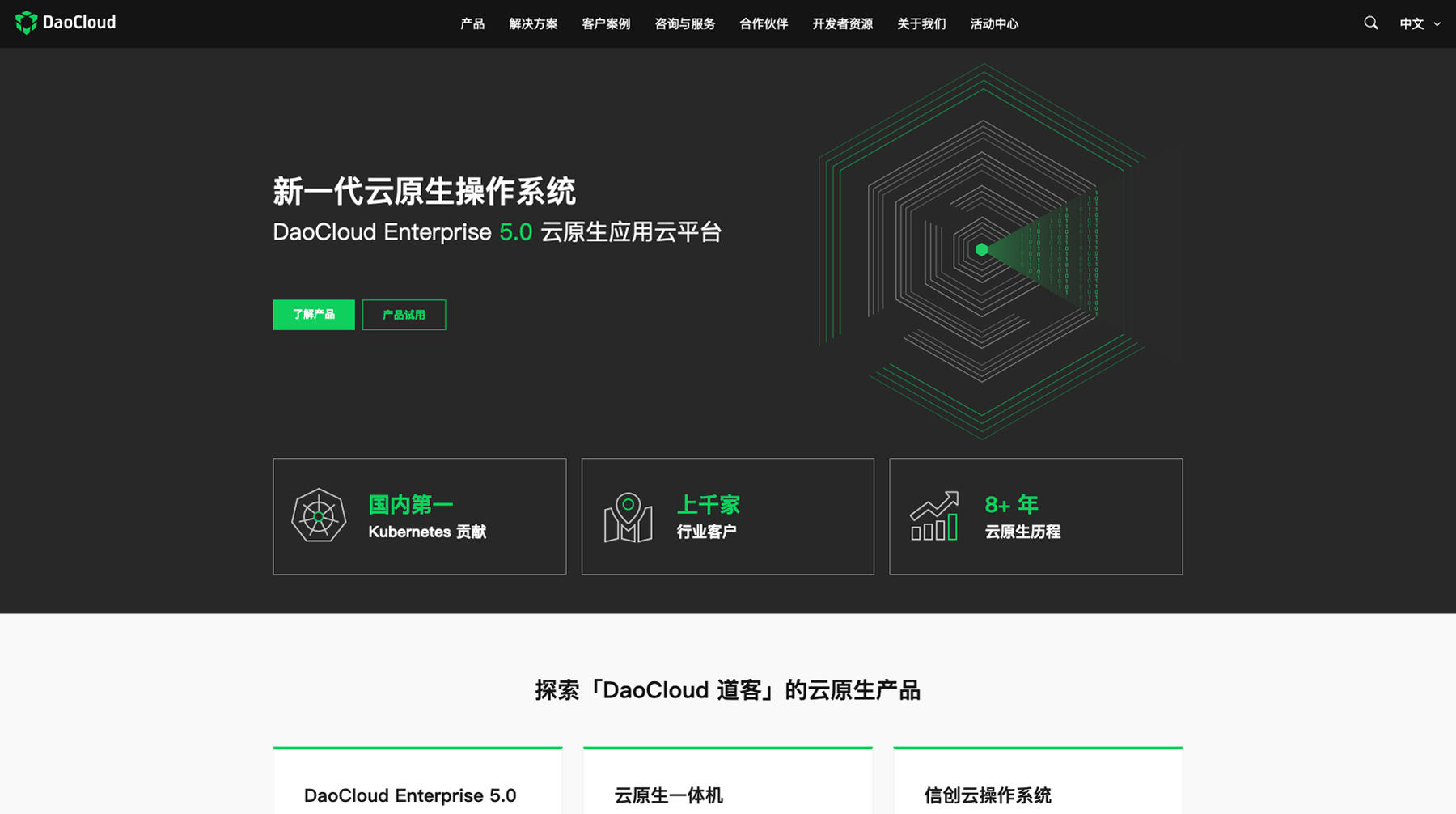Click the Kubernetes 贡献 label
1456x814 pixels.
click(427, 532)
